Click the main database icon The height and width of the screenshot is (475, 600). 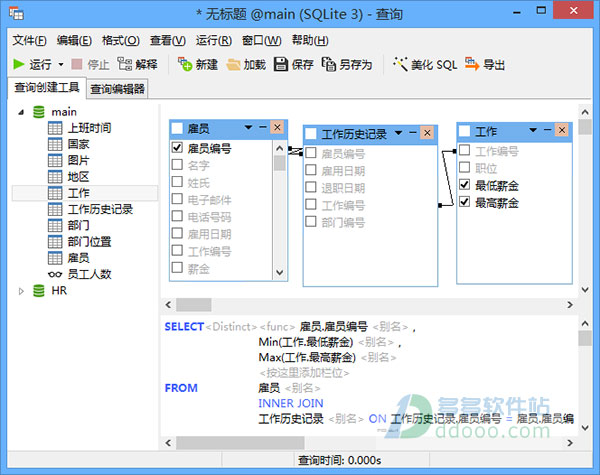click(39, 112)
